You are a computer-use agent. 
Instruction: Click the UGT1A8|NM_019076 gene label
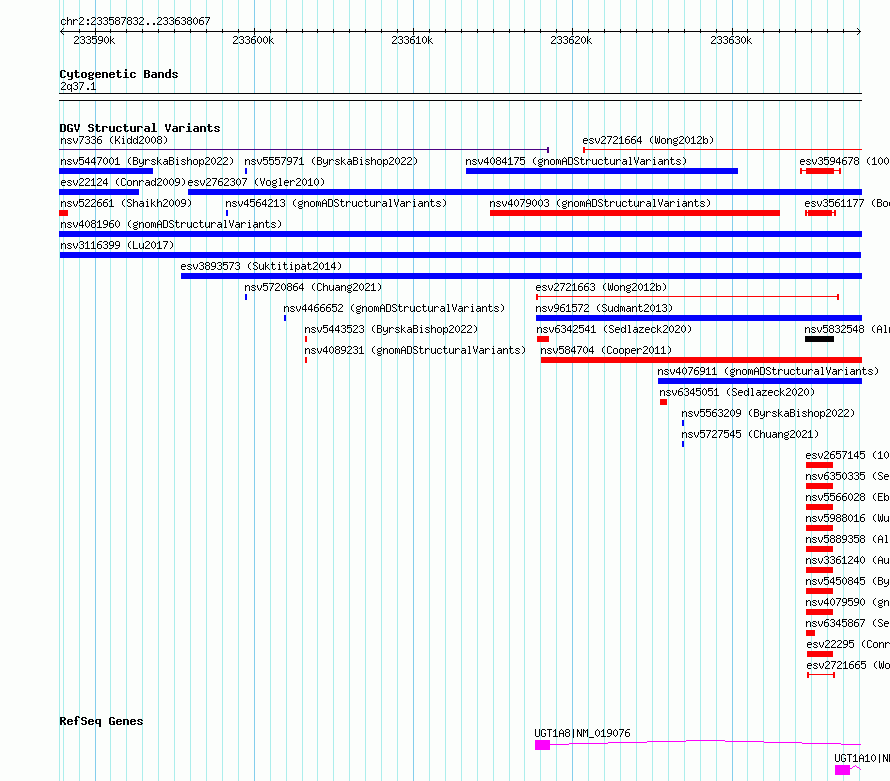(x=582, y=733)
